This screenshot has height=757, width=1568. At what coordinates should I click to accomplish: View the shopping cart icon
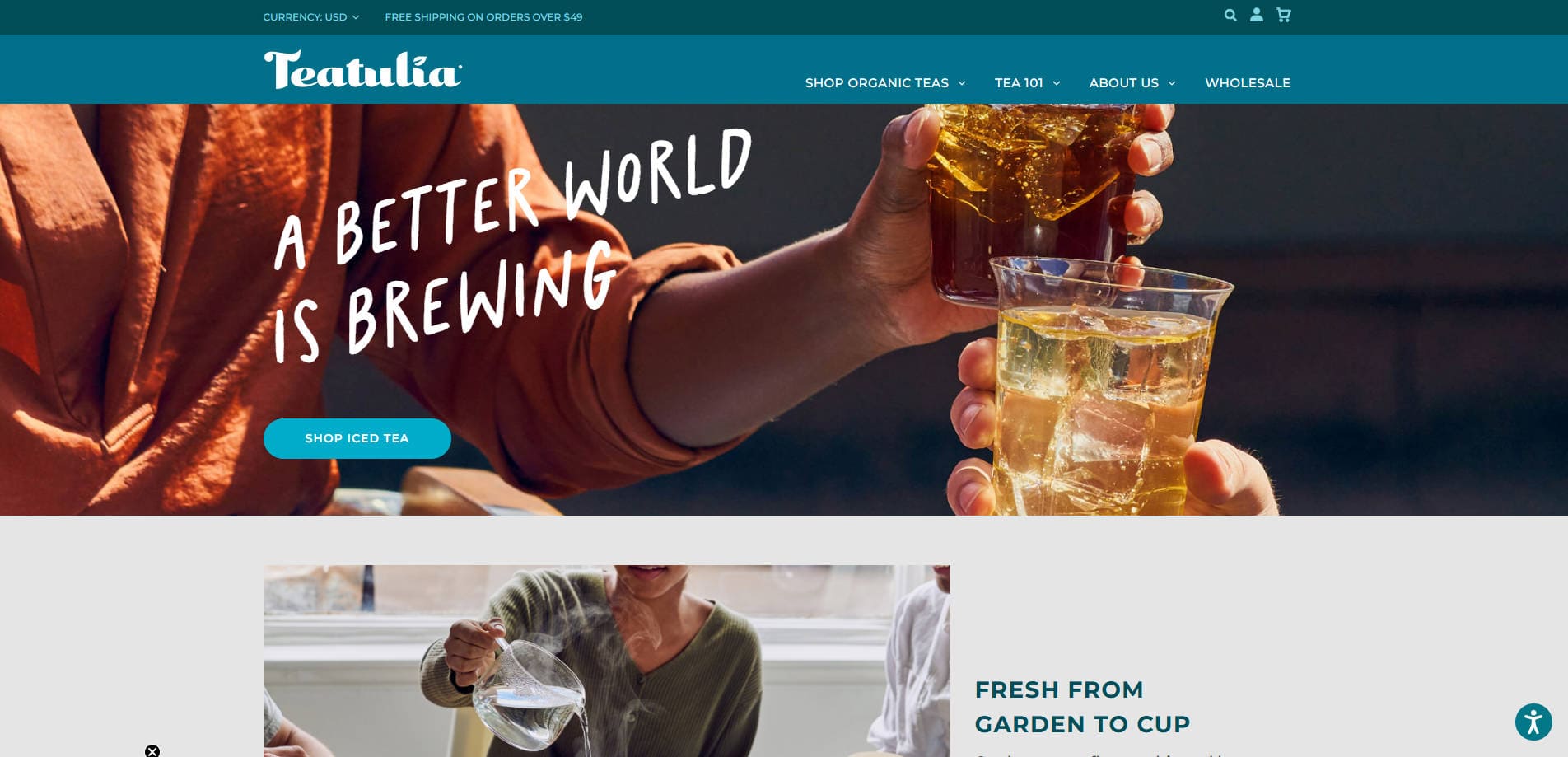1284,15
